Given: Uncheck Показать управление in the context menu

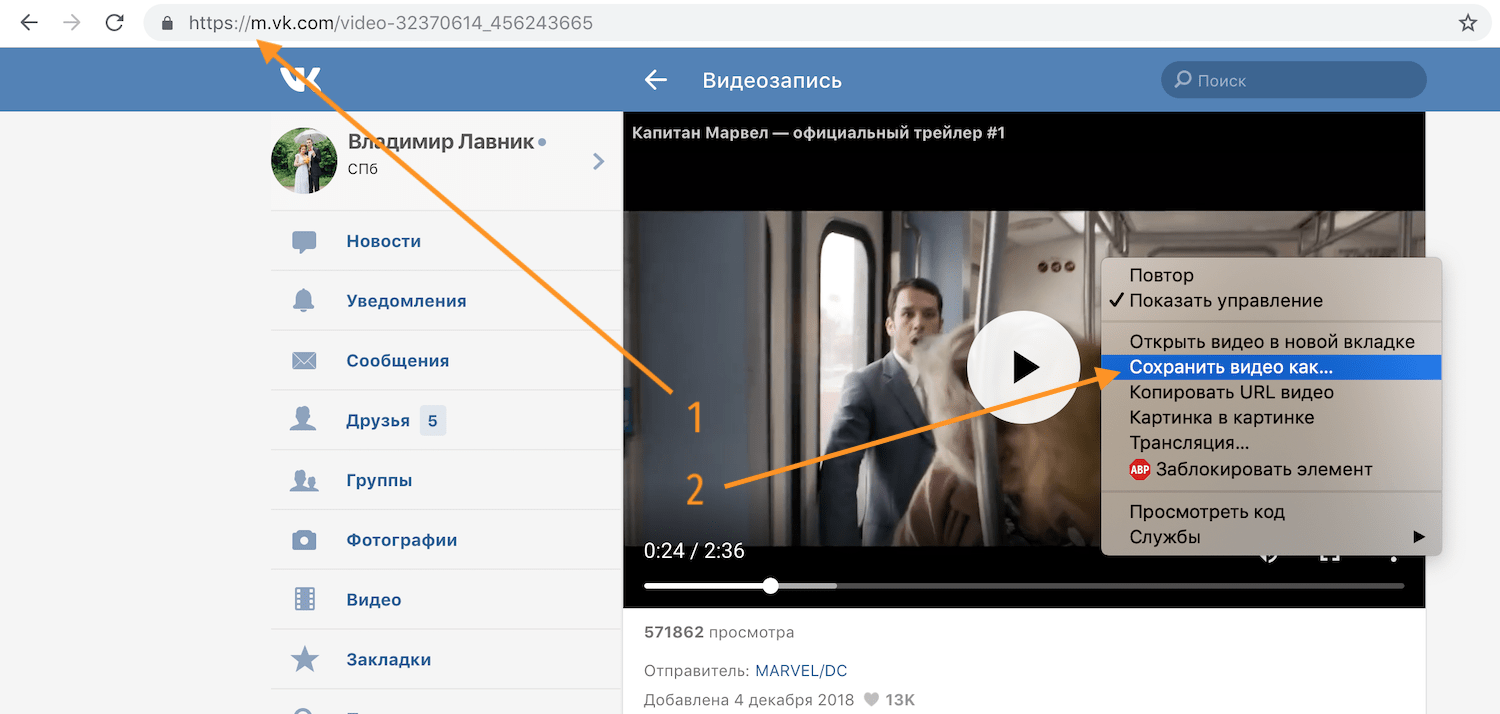Looking at the screenshot, I should pos(1271,301).
